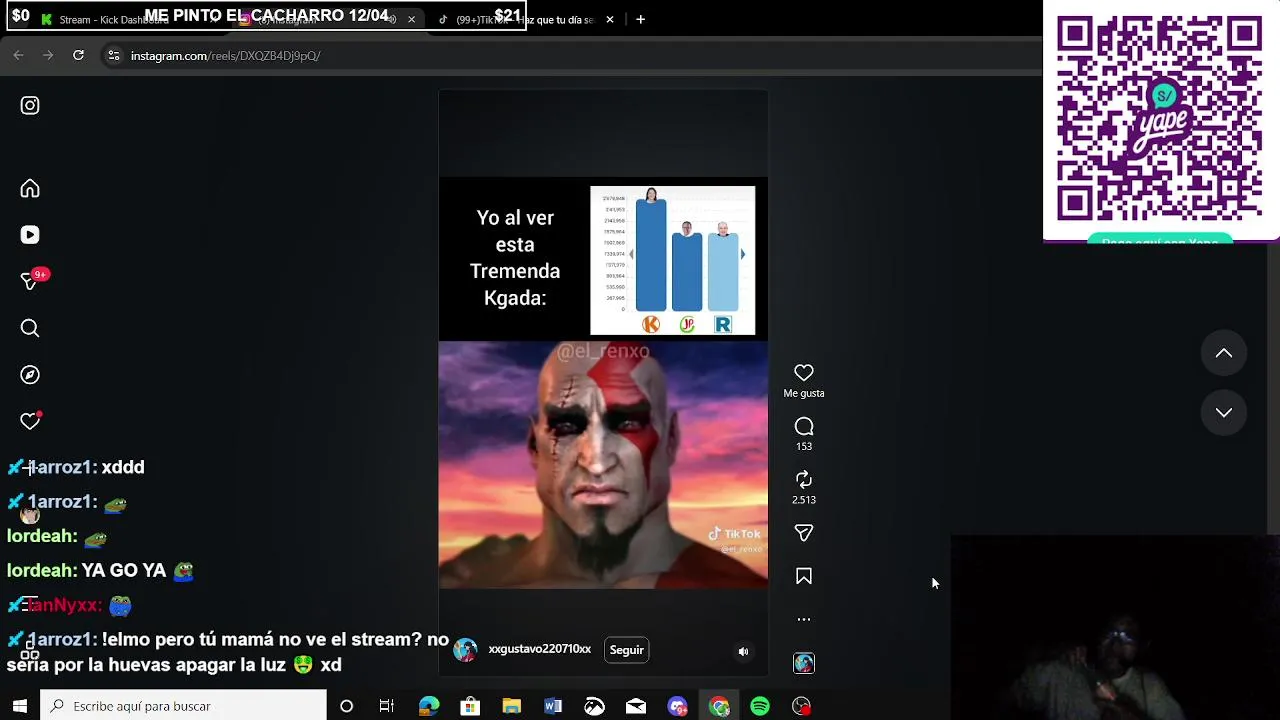This screenshot has width=1280, height=720.
Task: Open Cortana circle on taskbar
Action: [x=346, y=706]
